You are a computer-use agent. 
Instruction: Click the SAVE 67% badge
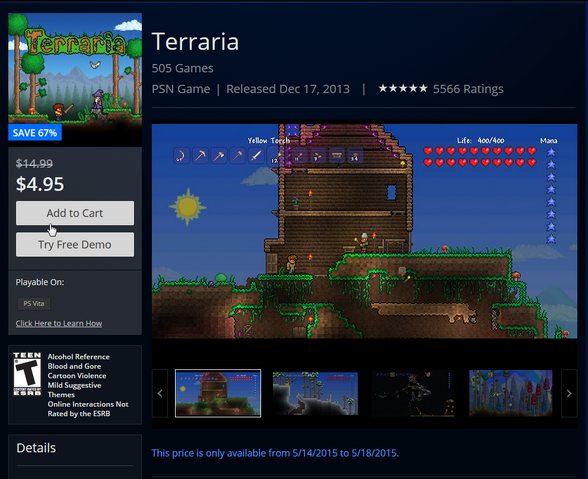coord(35,133)
